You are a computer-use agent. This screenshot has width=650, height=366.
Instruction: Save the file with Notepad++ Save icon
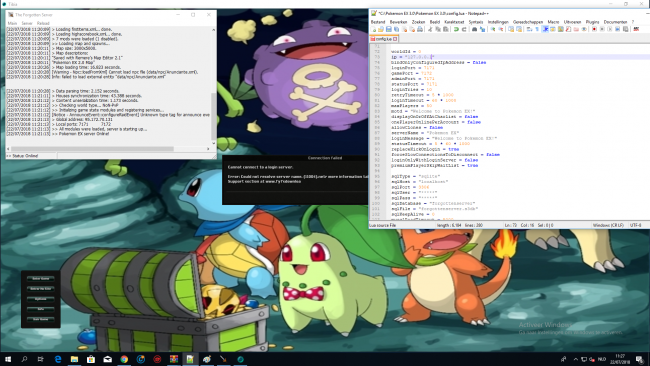pyautogui.click(x=388, y=29)
